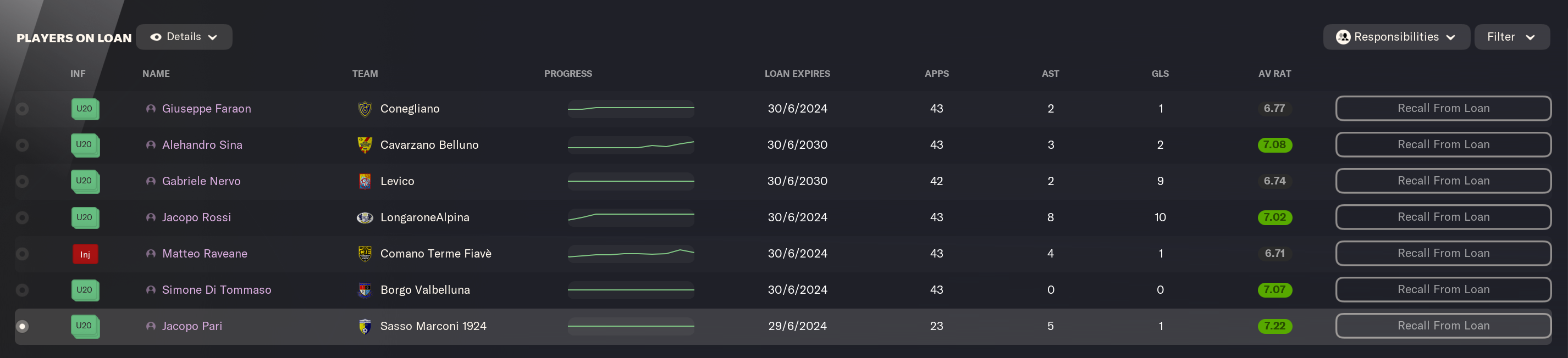
Task: Click the LongaroneAlpina club badge
Action: (365, 217)
